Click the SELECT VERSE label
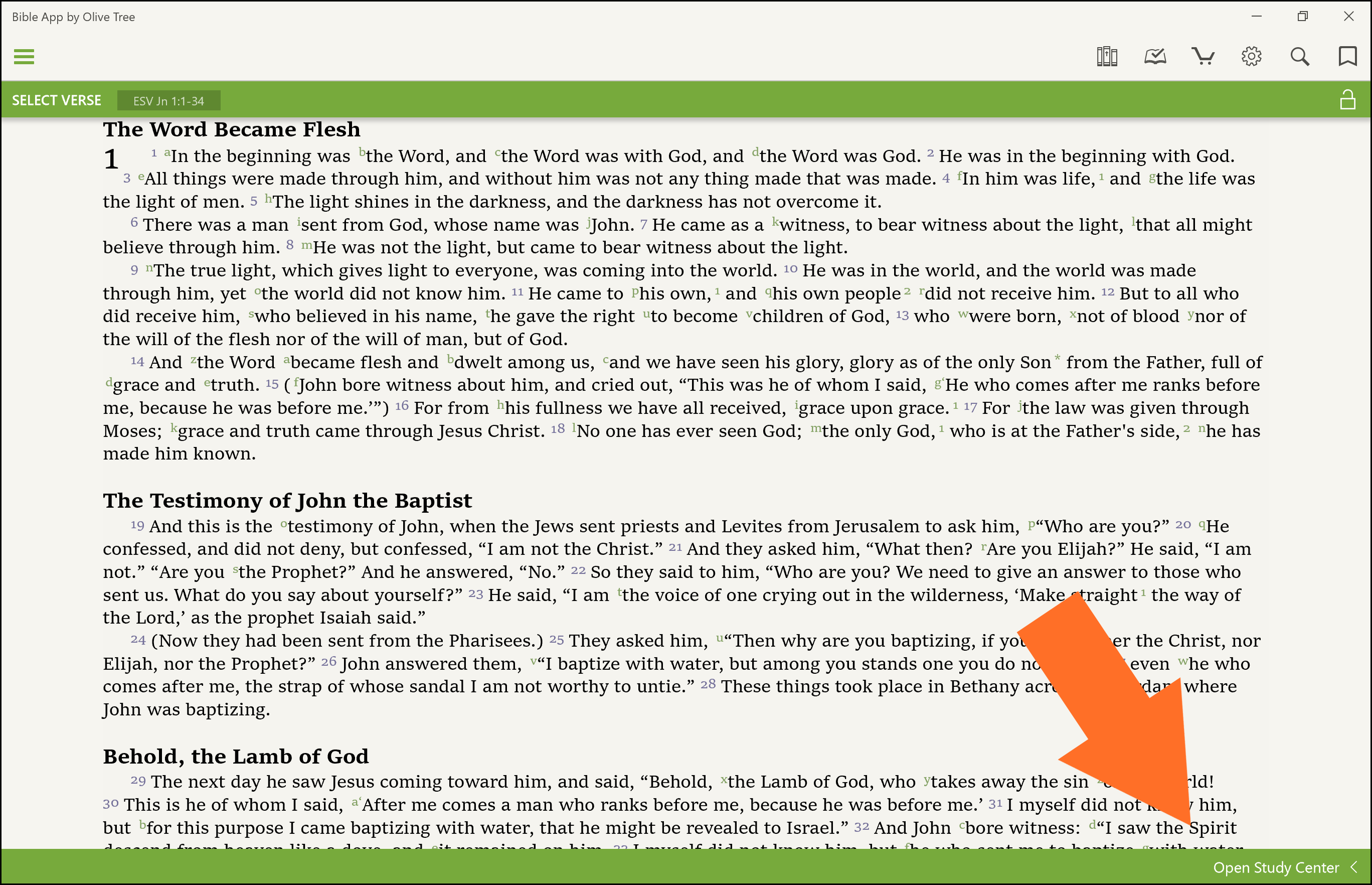This screenshot has height=885, width=1372. point(56,100)
